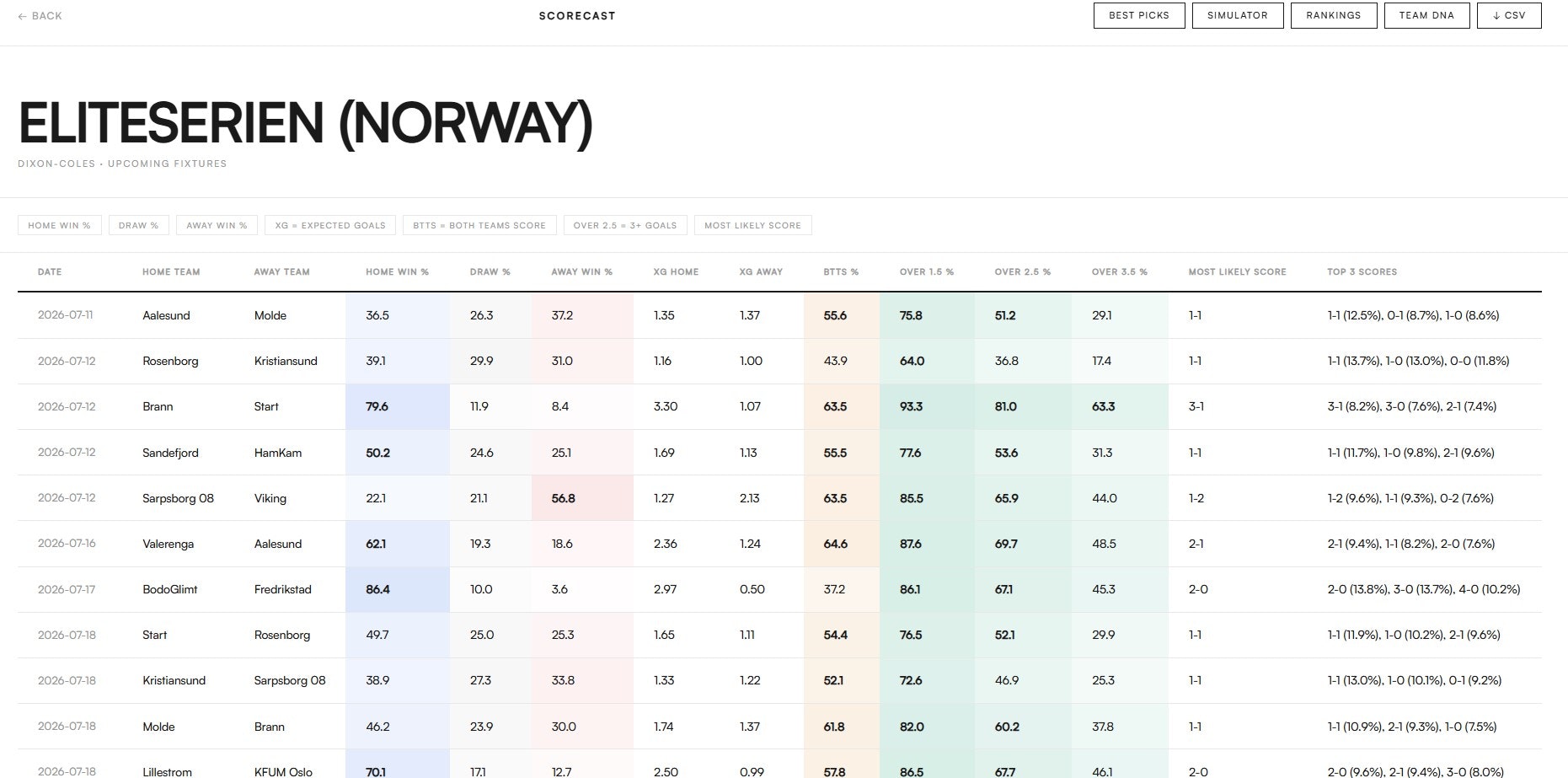1568x778 pixels.
Task: Click the Lillestrom home team cell
Action: tap(167, 771)
